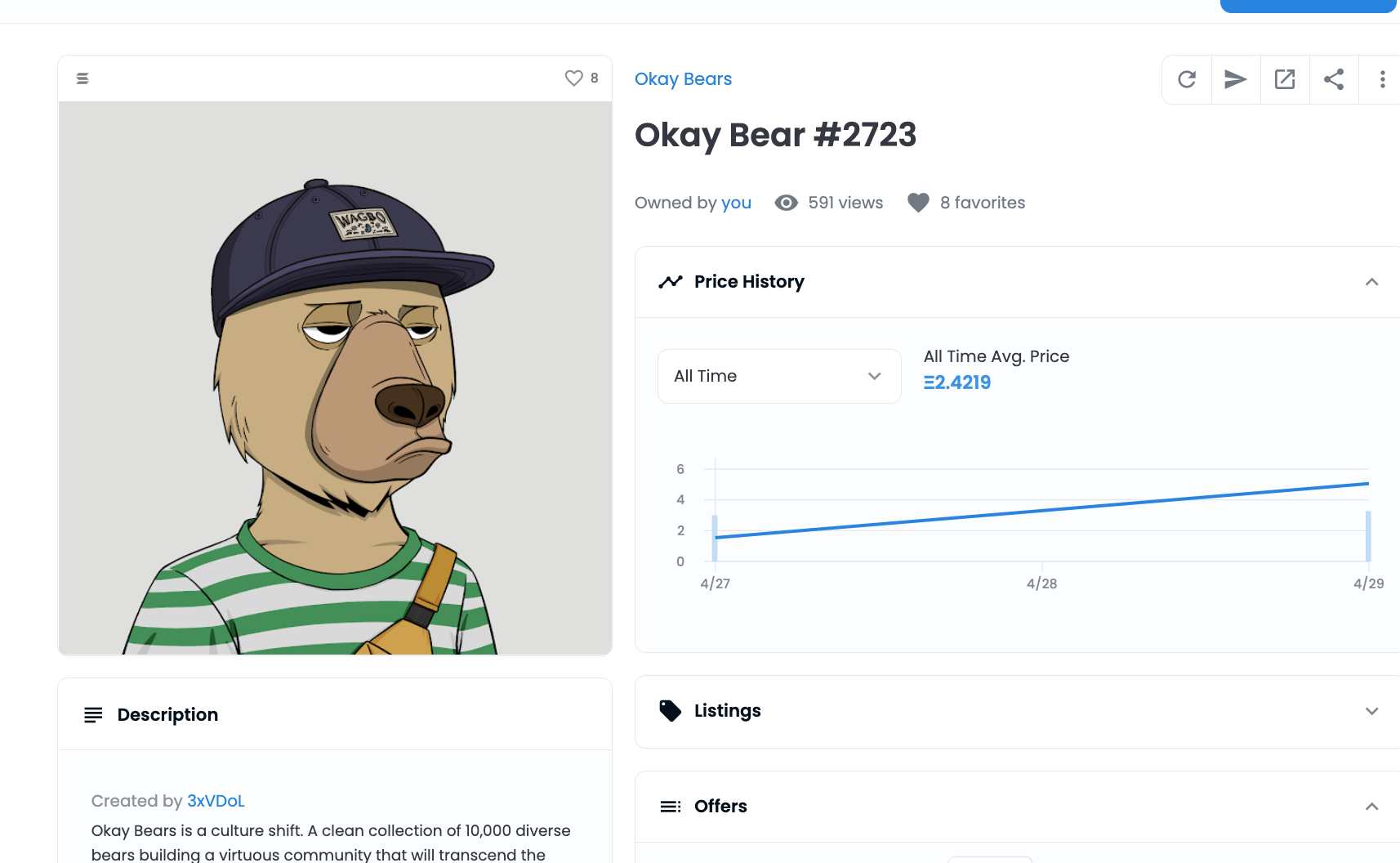This screenshot has width=1400, height=863.
Task: Click the share icon
Action: (1334, 79)
